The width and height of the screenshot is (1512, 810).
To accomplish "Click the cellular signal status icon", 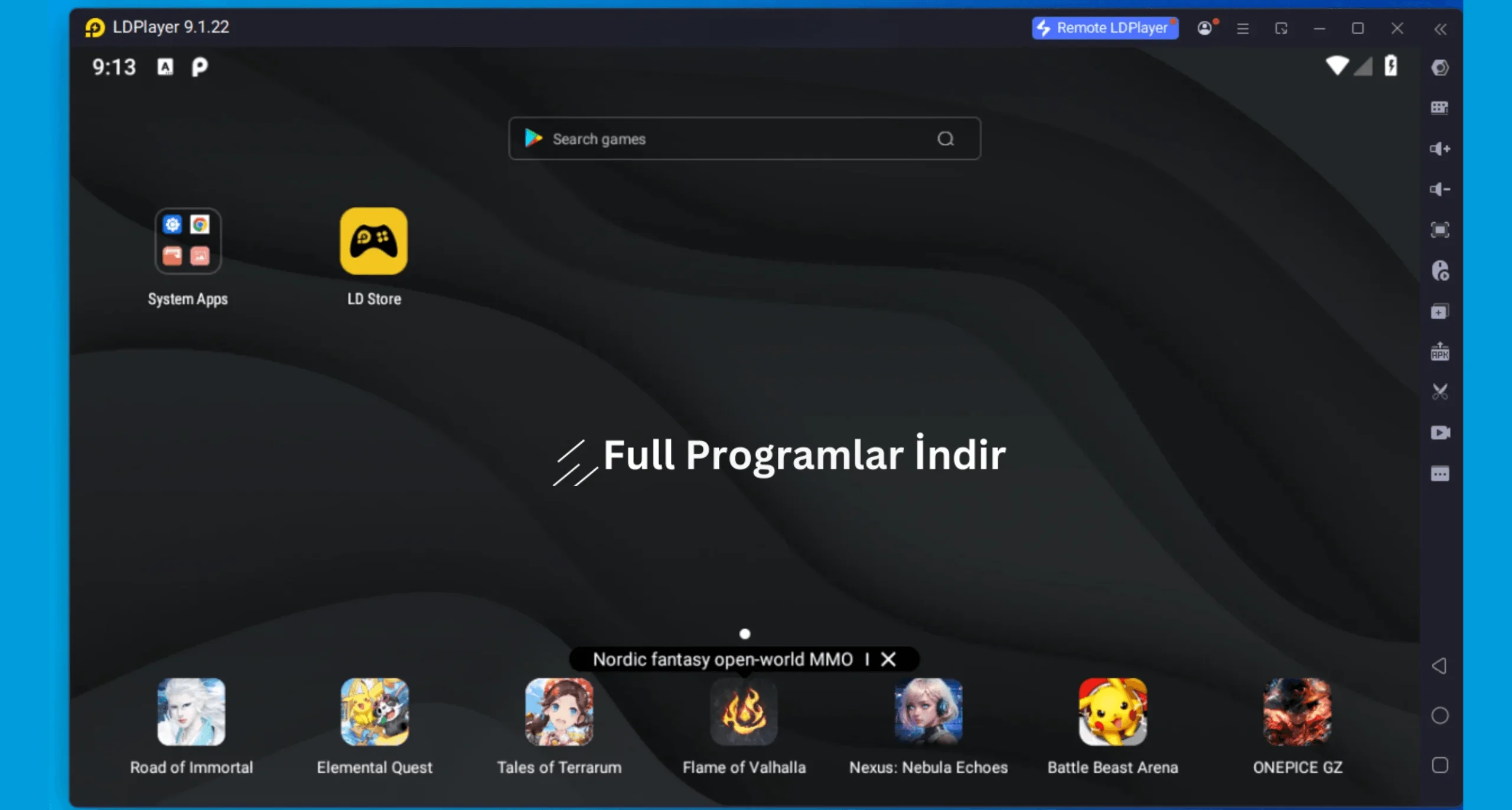I will click(1363, 67).
